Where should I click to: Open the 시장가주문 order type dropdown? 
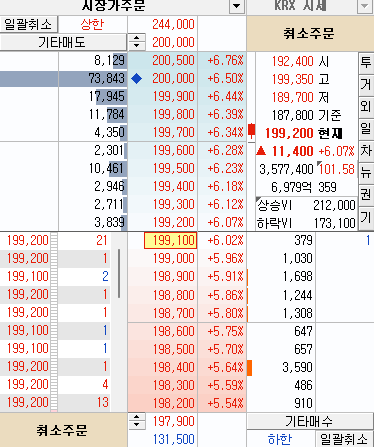236,5
